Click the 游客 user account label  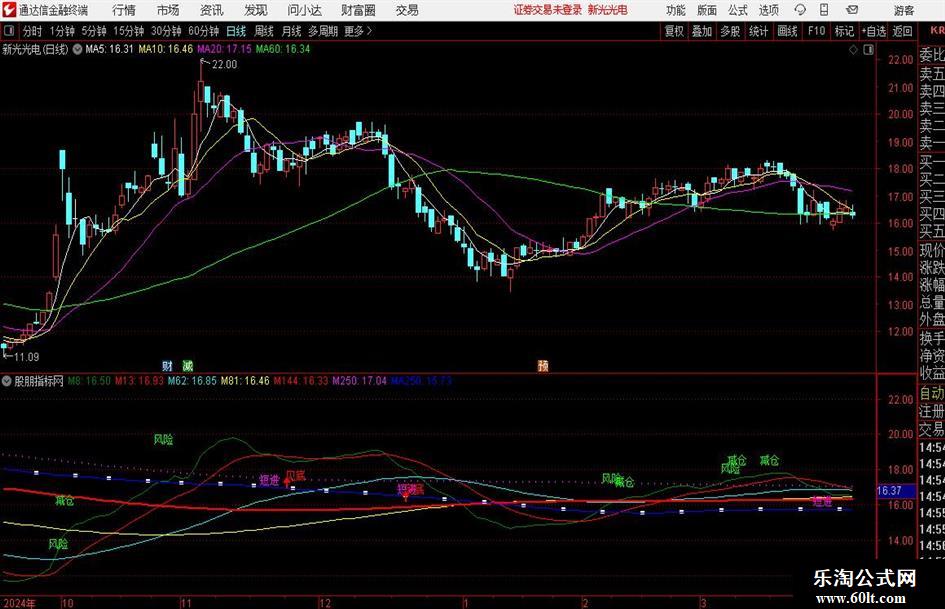click(904, 10)
